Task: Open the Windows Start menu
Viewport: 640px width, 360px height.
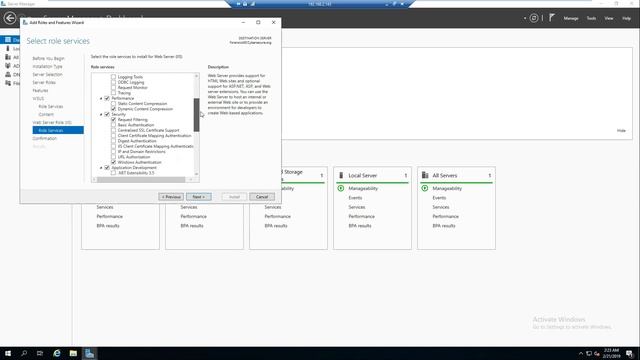Action: [8, 353]
